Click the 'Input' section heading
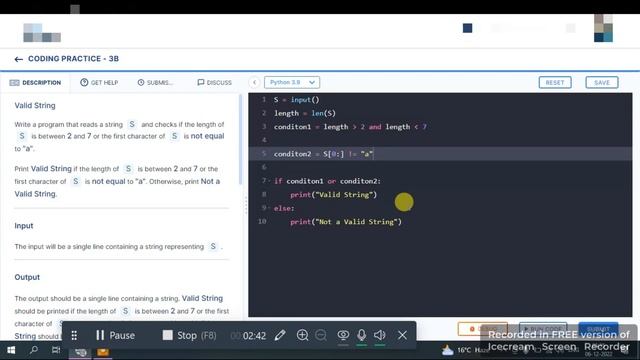Viewport: 640px width, 360px height. (x=24, y=226)
